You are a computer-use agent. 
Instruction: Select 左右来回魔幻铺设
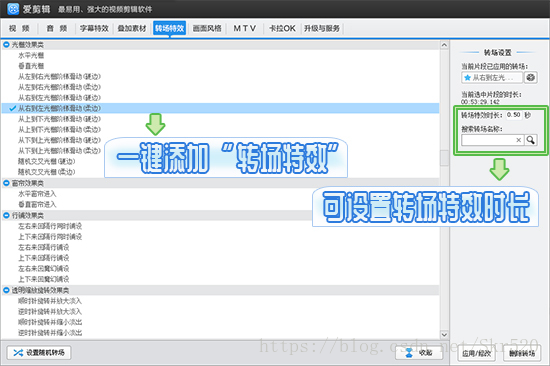click(43, 268)
